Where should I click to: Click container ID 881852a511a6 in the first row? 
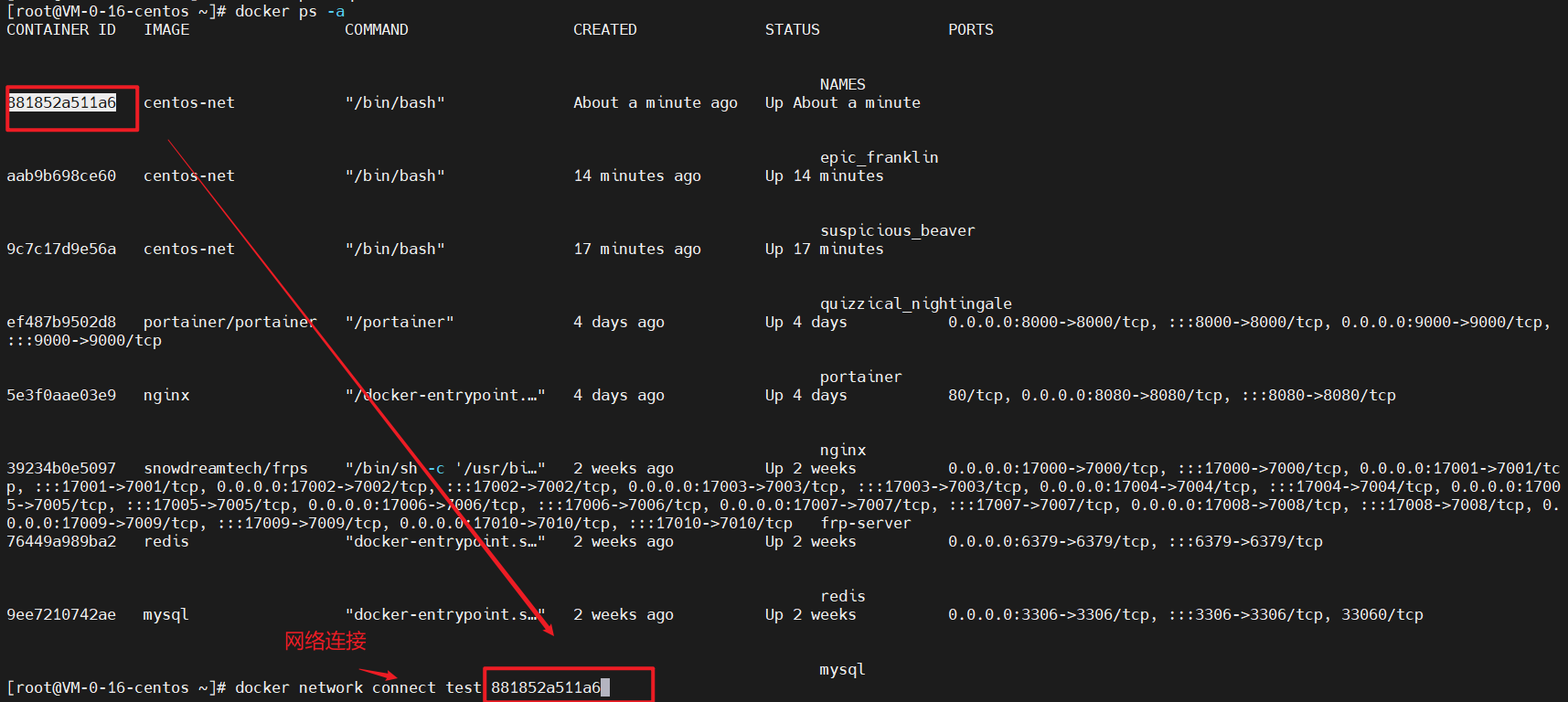62,102
